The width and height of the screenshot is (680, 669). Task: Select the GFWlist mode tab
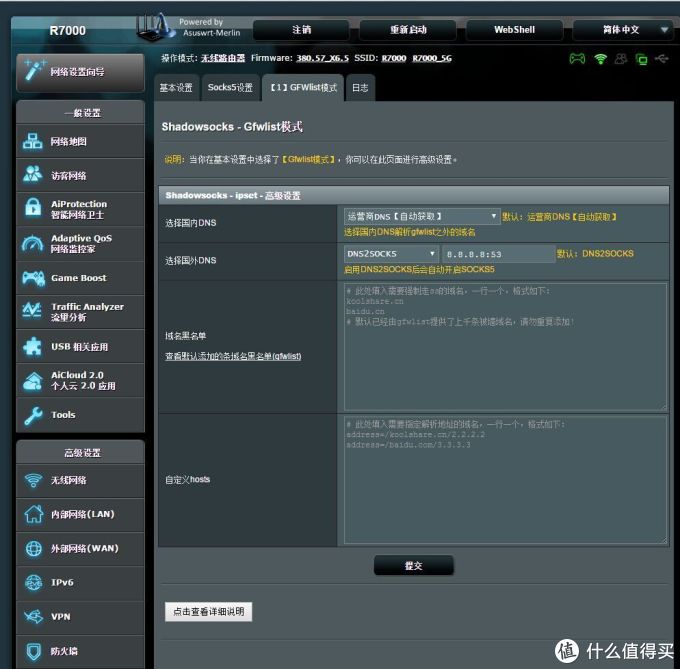pyautogui.click(x=303, y=88)
